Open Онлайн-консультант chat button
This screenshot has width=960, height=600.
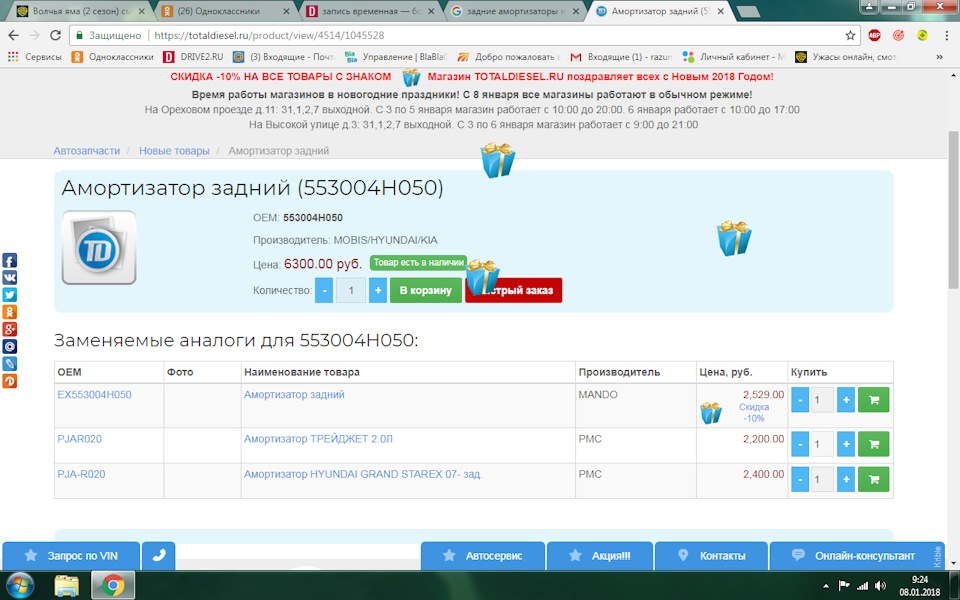click(x=857, y=556)
